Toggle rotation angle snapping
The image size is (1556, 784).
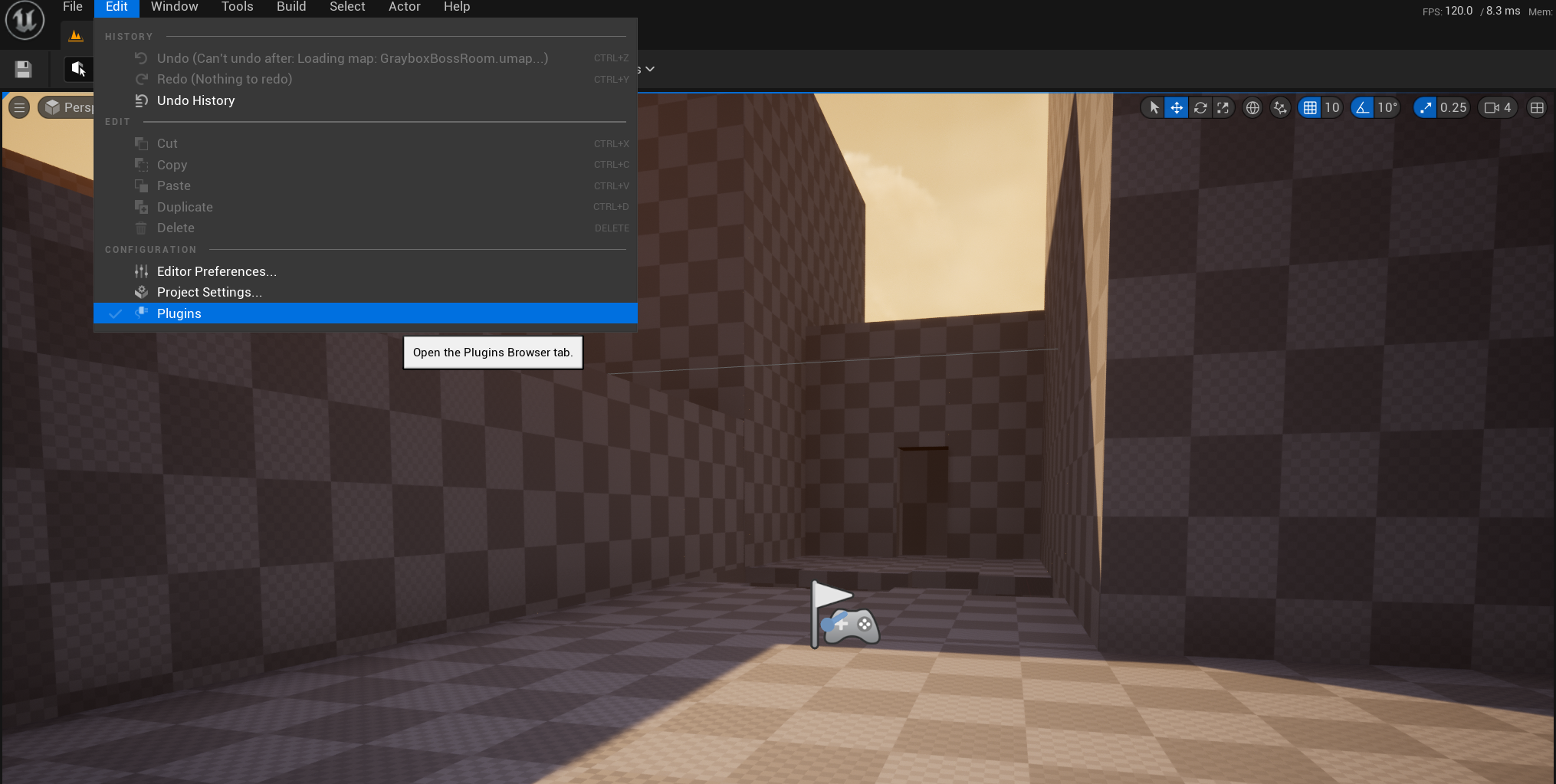pos(1362,108)
